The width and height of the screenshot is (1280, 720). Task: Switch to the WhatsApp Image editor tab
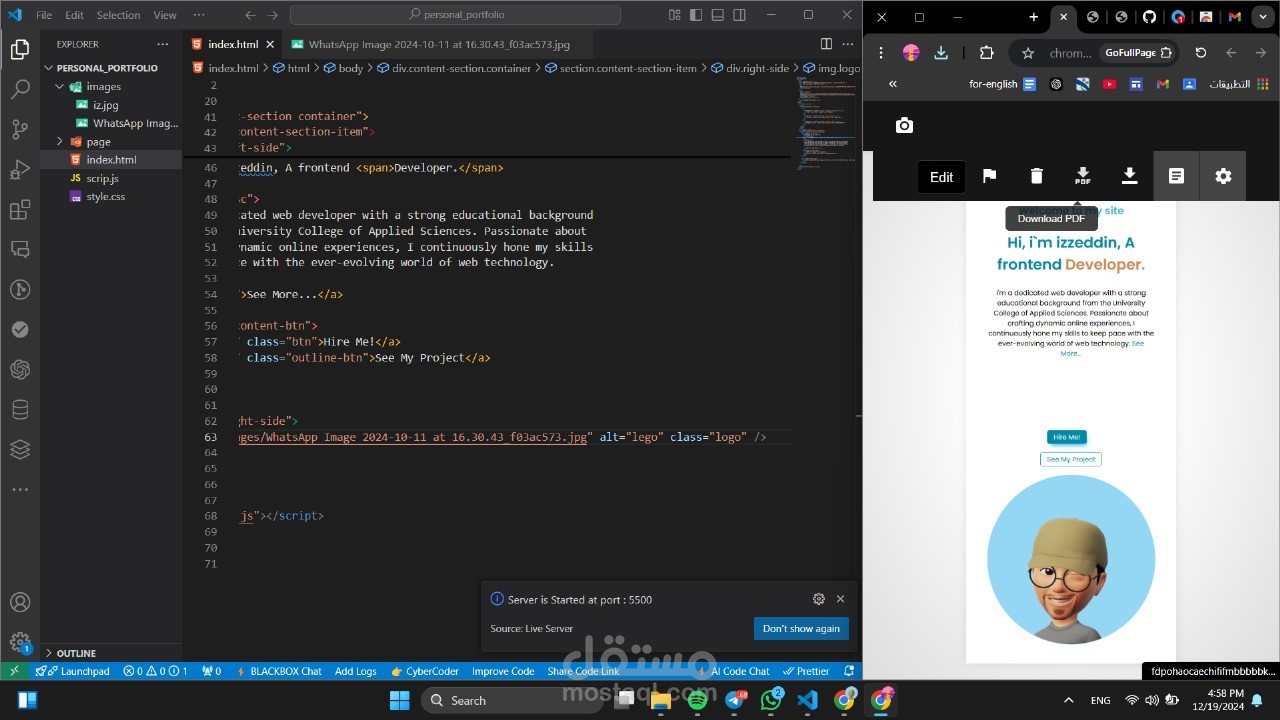(438, 44)
